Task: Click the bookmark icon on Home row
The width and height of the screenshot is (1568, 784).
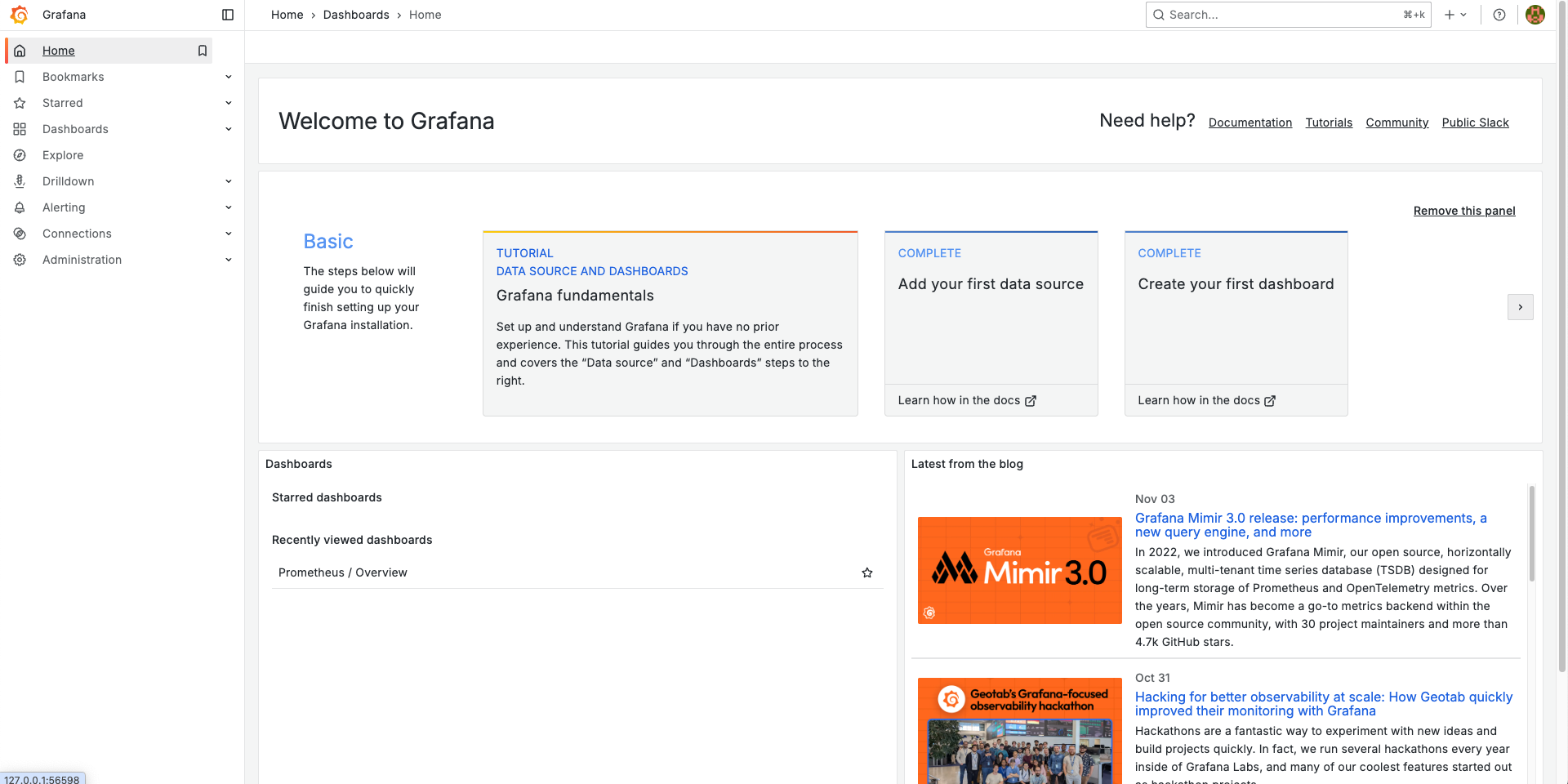Action: [x=203, y=51]
